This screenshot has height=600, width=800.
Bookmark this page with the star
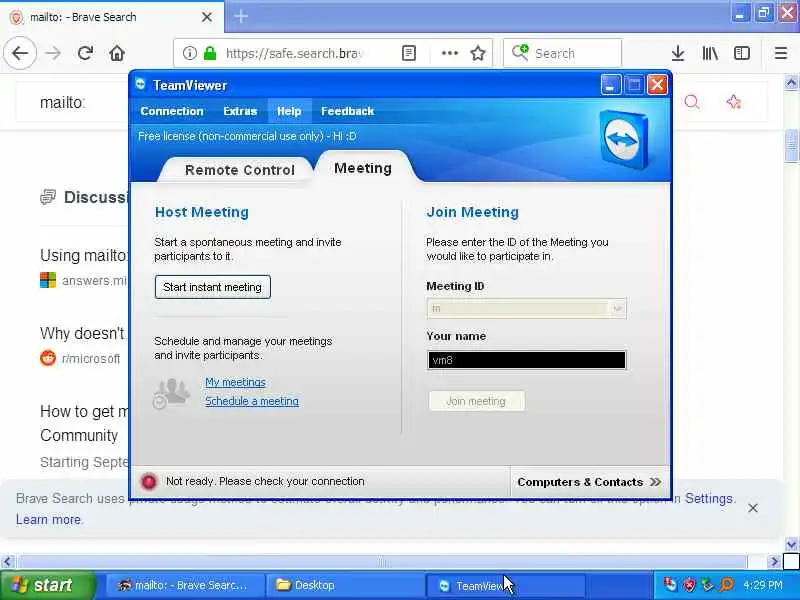coord(478,53)
